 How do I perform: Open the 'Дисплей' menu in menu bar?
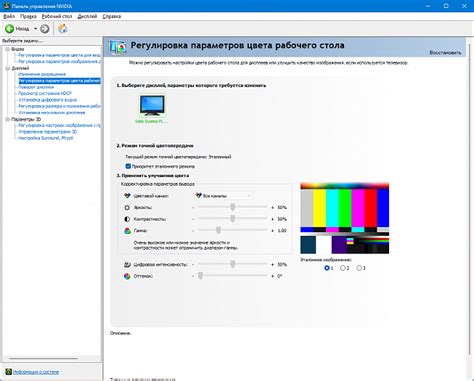87,16
